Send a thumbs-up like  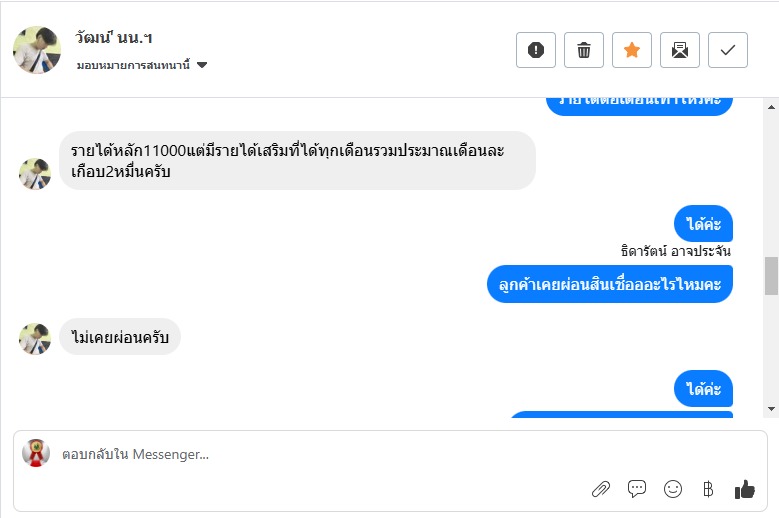(x=744, y=489)
